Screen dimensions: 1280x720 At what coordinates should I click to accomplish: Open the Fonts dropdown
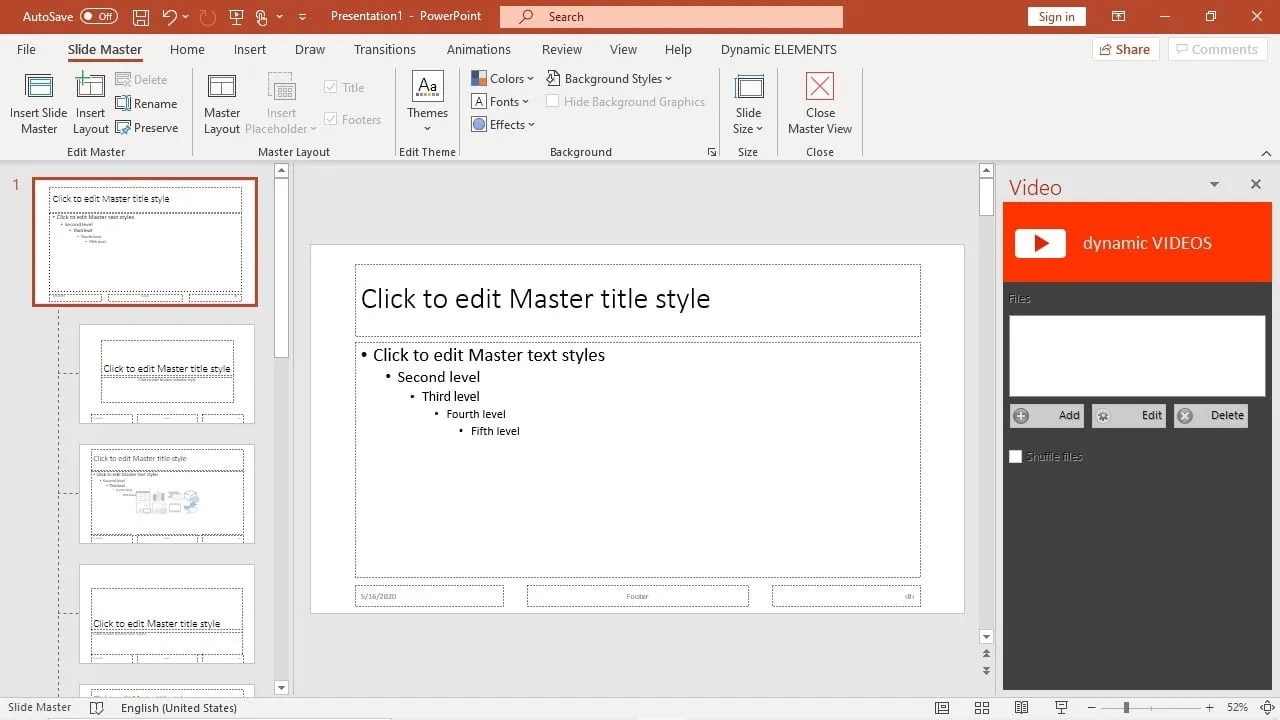tap(500, 101)
